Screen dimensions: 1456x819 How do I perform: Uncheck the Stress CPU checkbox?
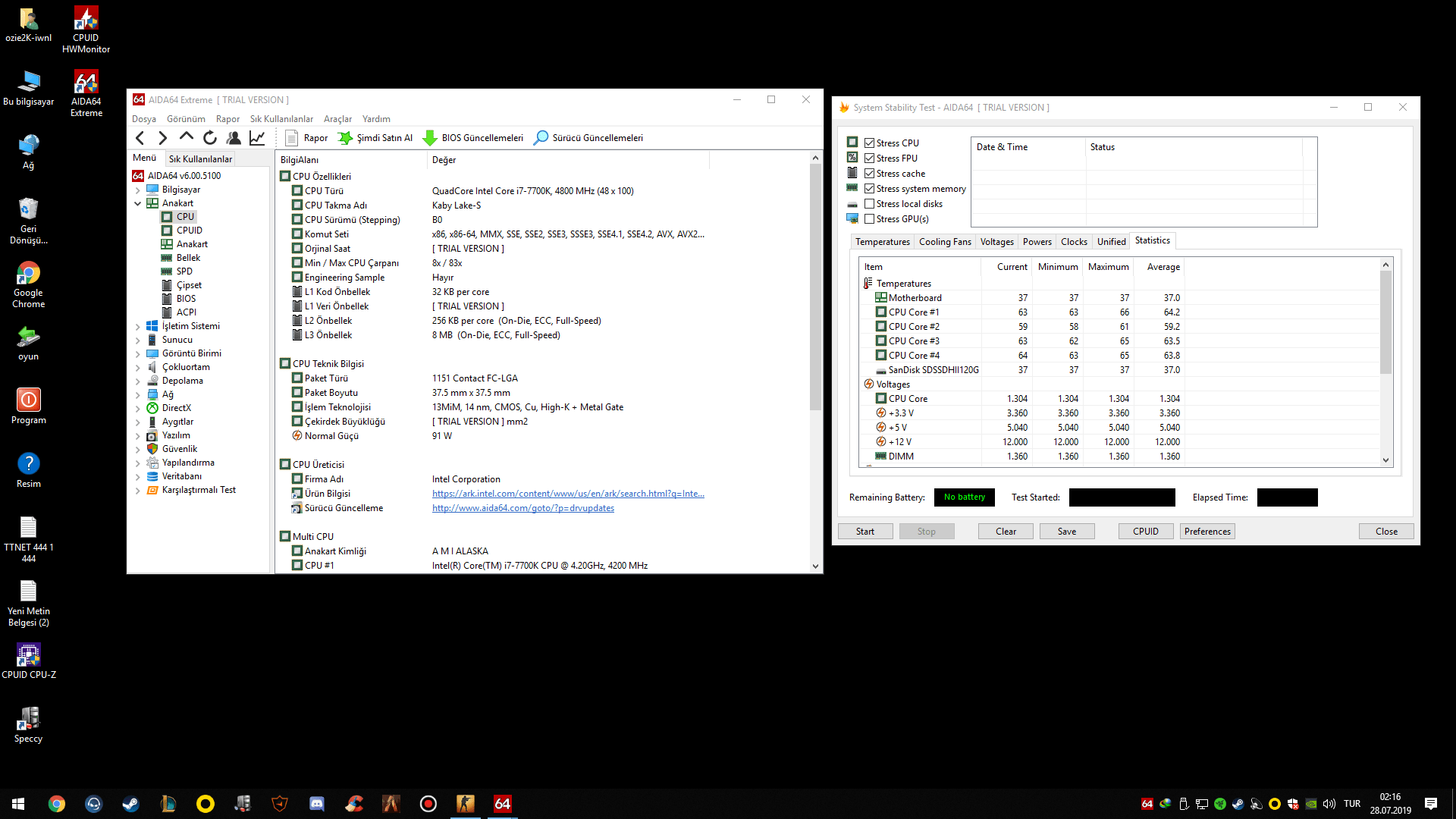(x=870, y=143)
